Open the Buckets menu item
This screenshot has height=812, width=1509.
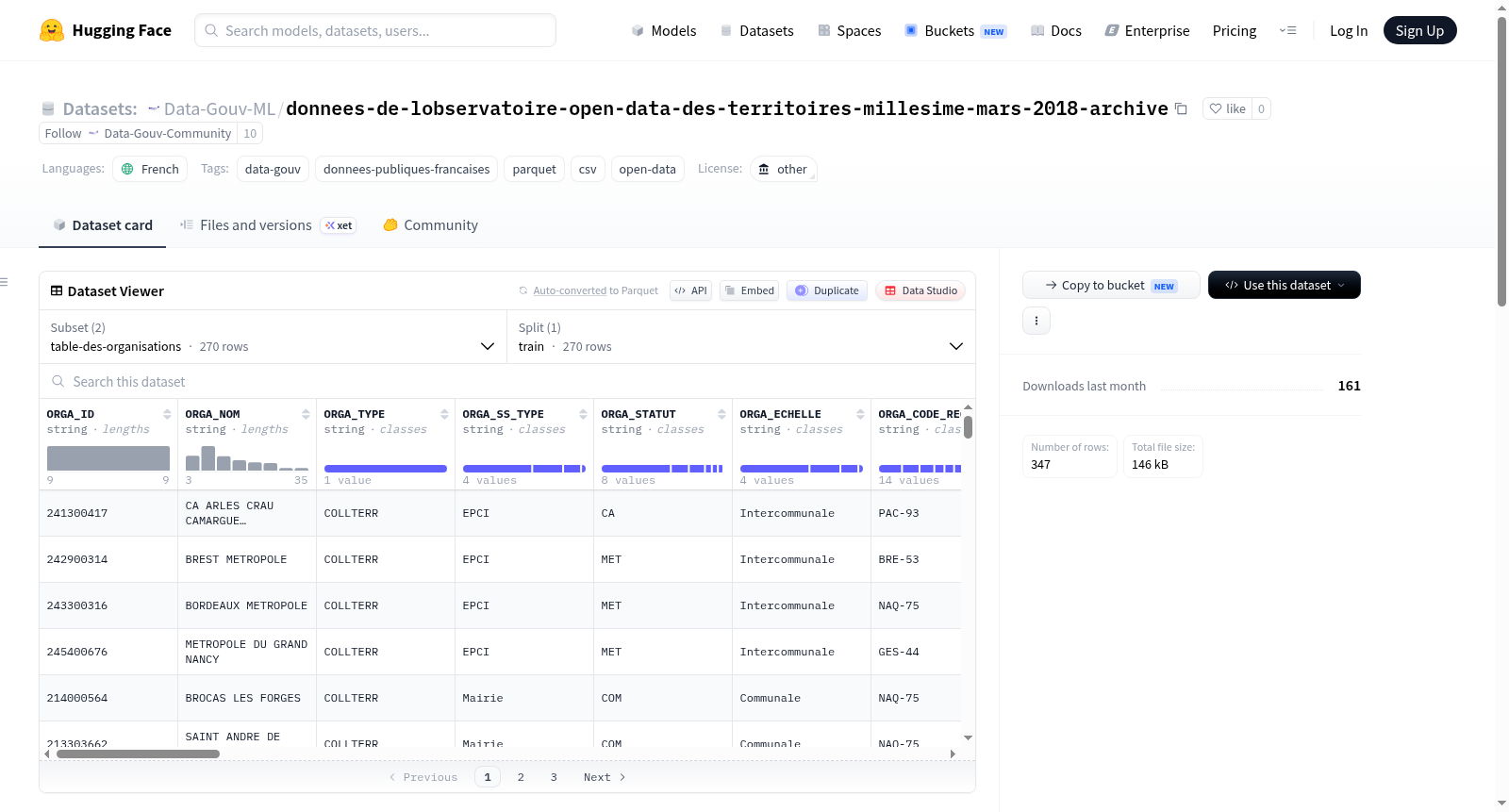[955, 30]
